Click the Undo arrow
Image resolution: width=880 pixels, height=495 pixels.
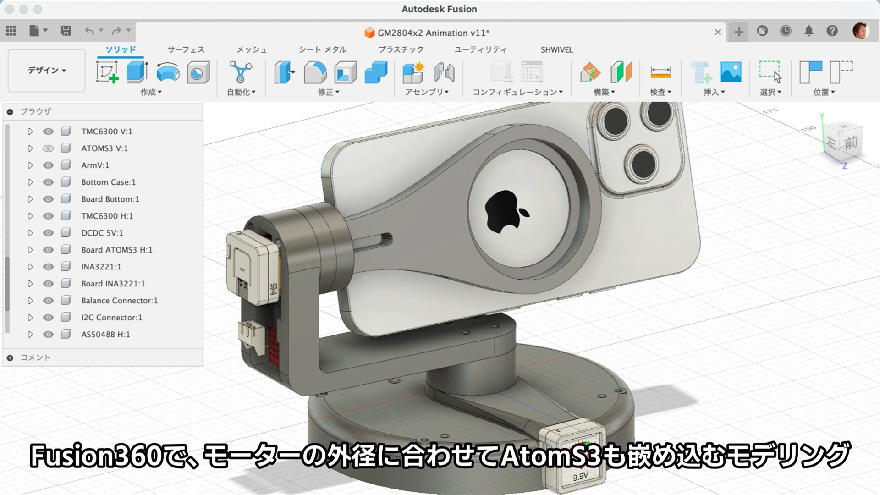[89, 31]
